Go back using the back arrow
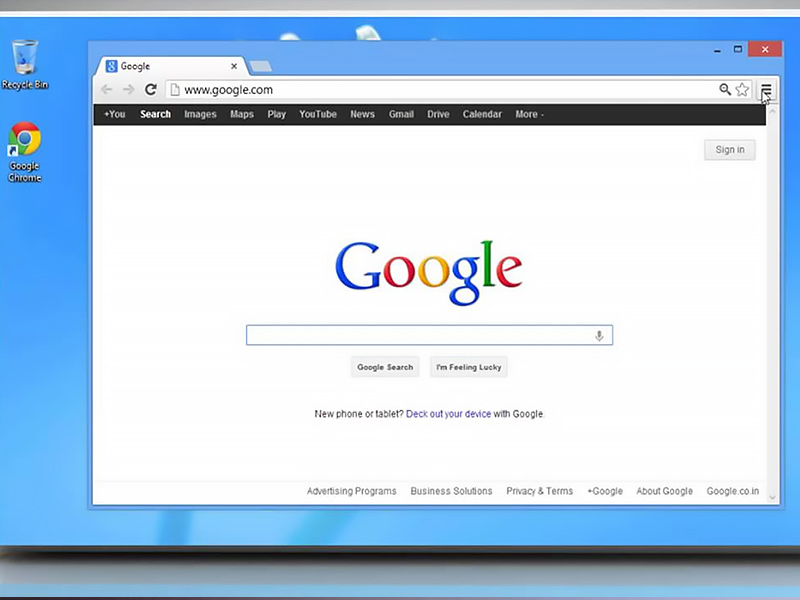The width and height of the screenshot is (800, 600). pos(106,90)
